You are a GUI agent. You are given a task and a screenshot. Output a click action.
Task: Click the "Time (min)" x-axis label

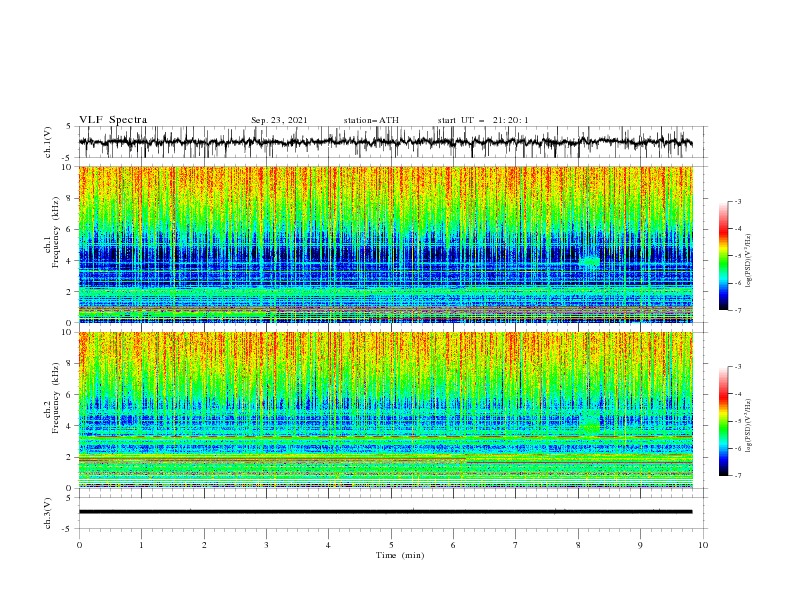[x=400, y=555]
